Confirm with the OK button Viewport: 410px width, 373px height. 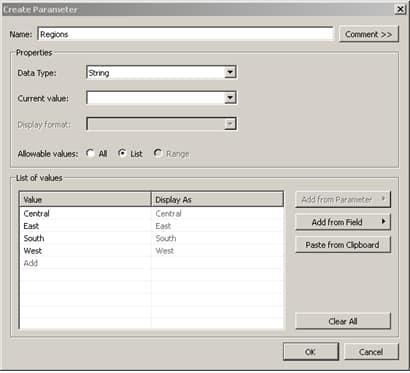coord(311,352)
